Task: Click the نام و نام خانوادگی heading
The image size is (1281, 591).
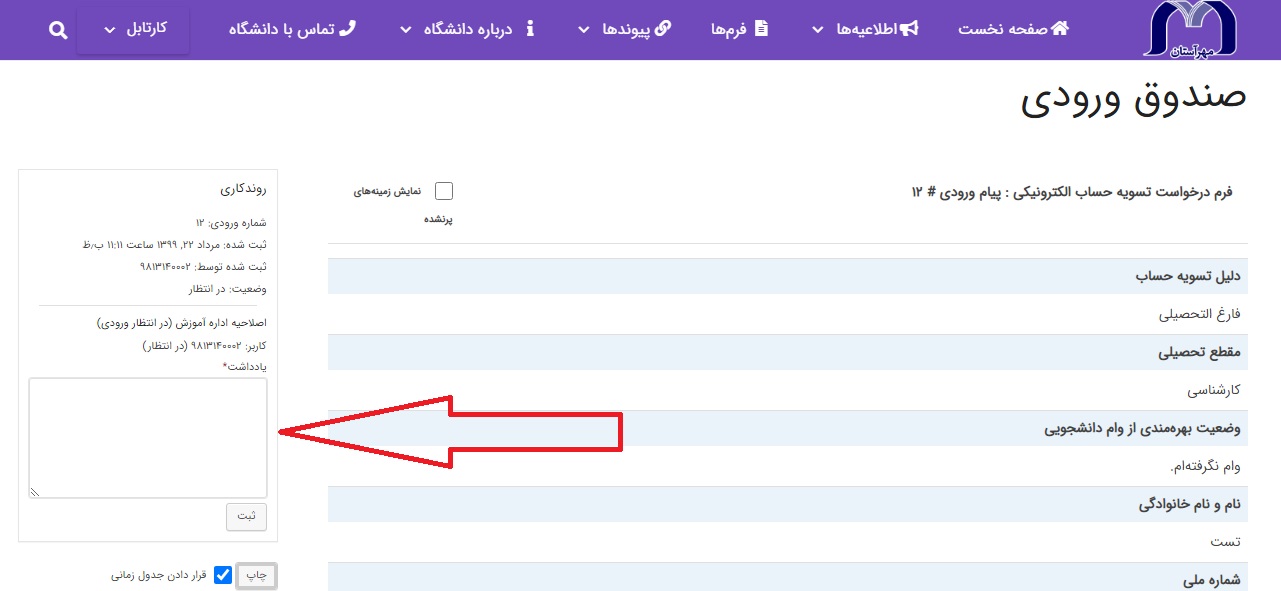Action: [x=1190, y=504]
